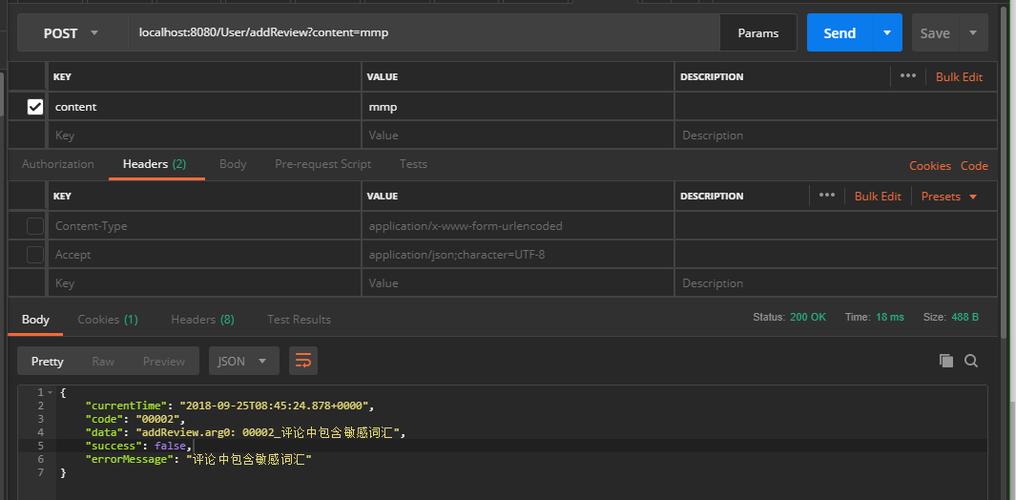Click the empty headers Value field

[x=518, y=283]
